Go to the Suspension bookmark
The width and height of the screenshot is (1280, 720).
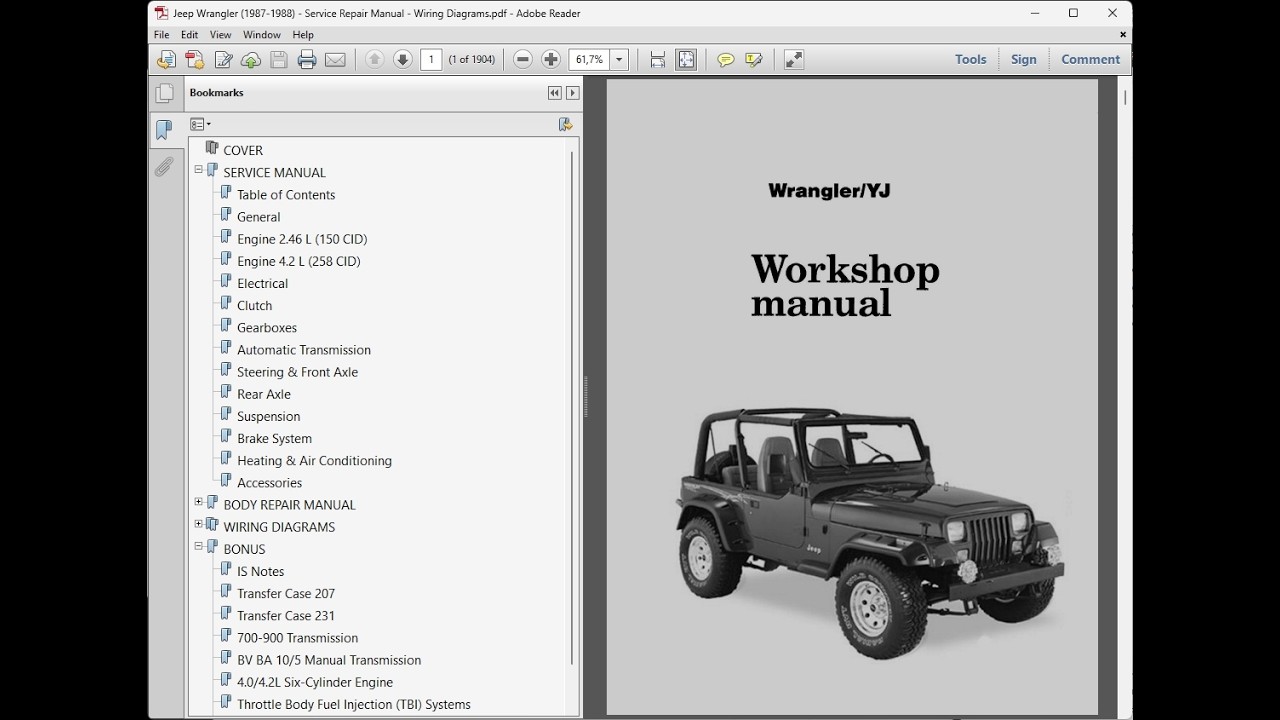[x=268, y=416]
